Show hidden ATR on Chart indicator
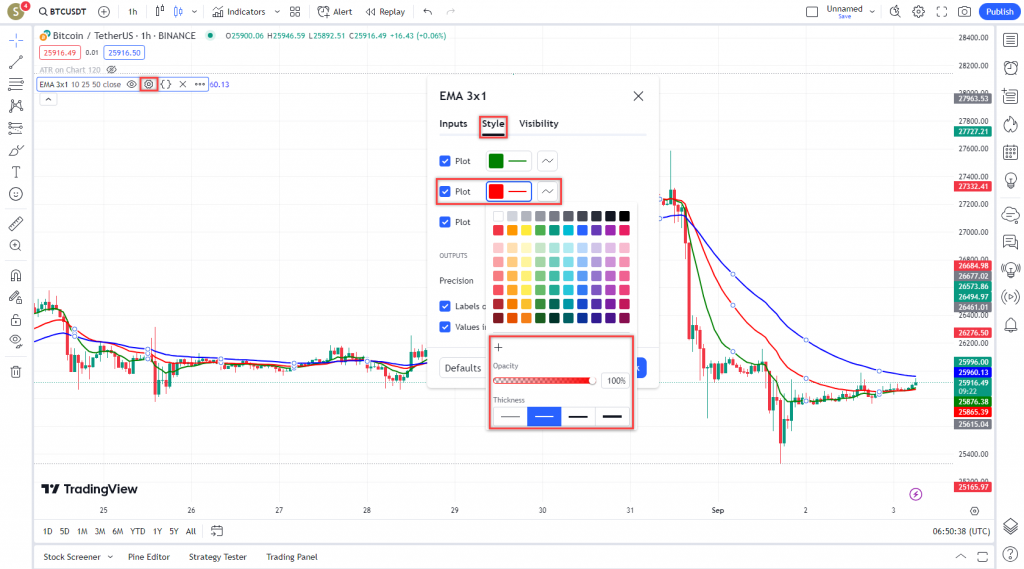 tap(112, 70)
